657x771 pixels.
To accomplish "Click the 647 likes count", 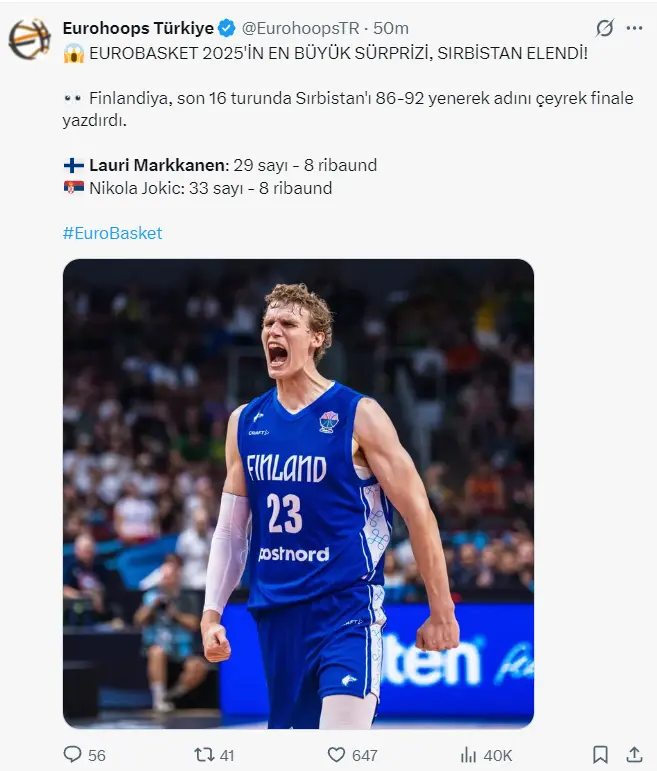I will 365,755.
